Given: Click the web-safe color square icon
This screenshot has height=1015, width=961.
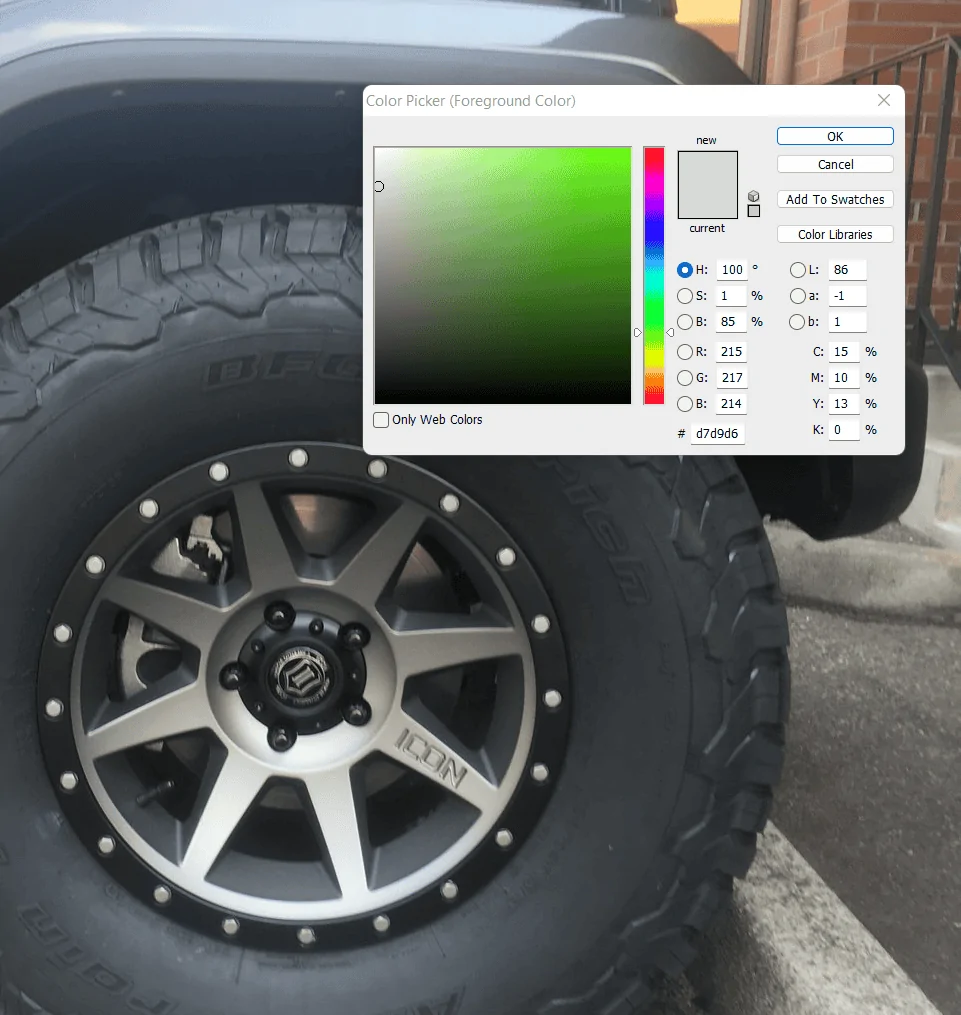Looking at the screenshot, I should tap(753, 211).
